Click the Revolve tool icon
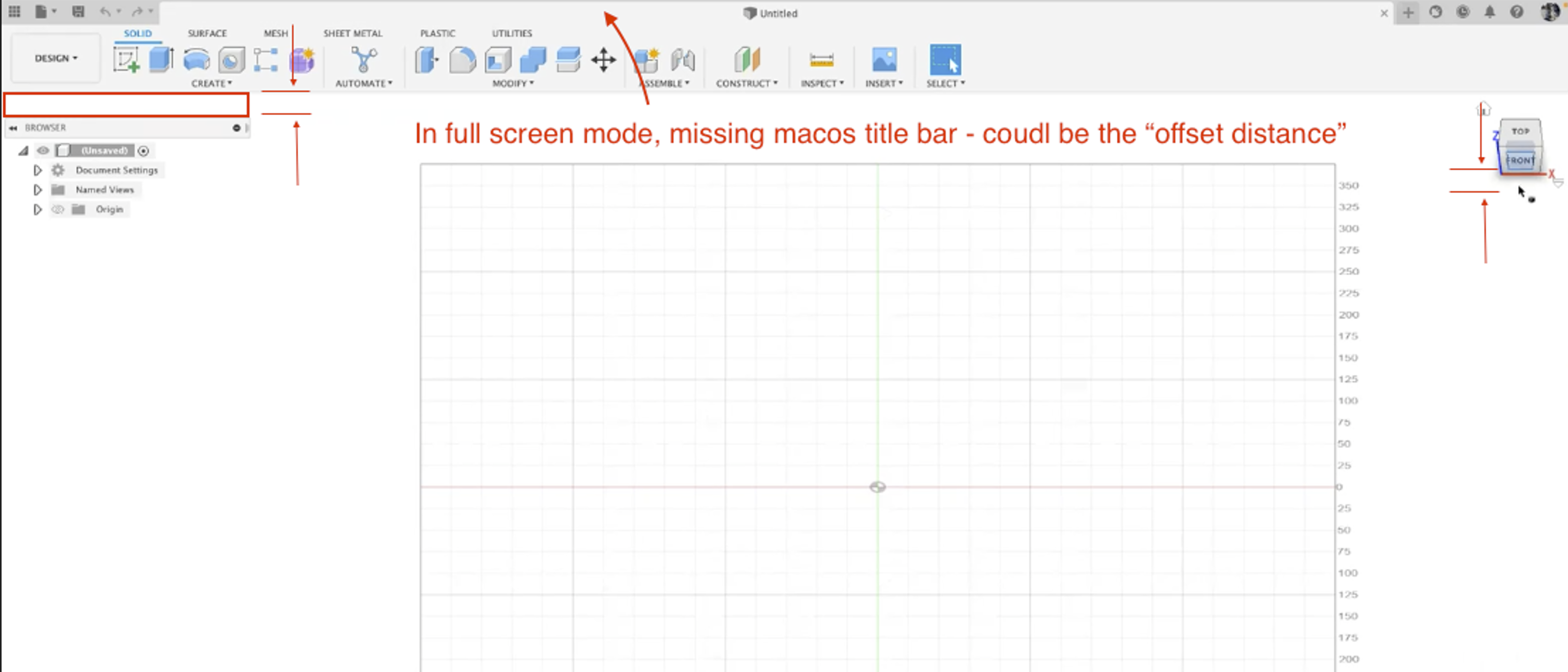Screen dimensions: 1568x672 click(x=196, y=60)
